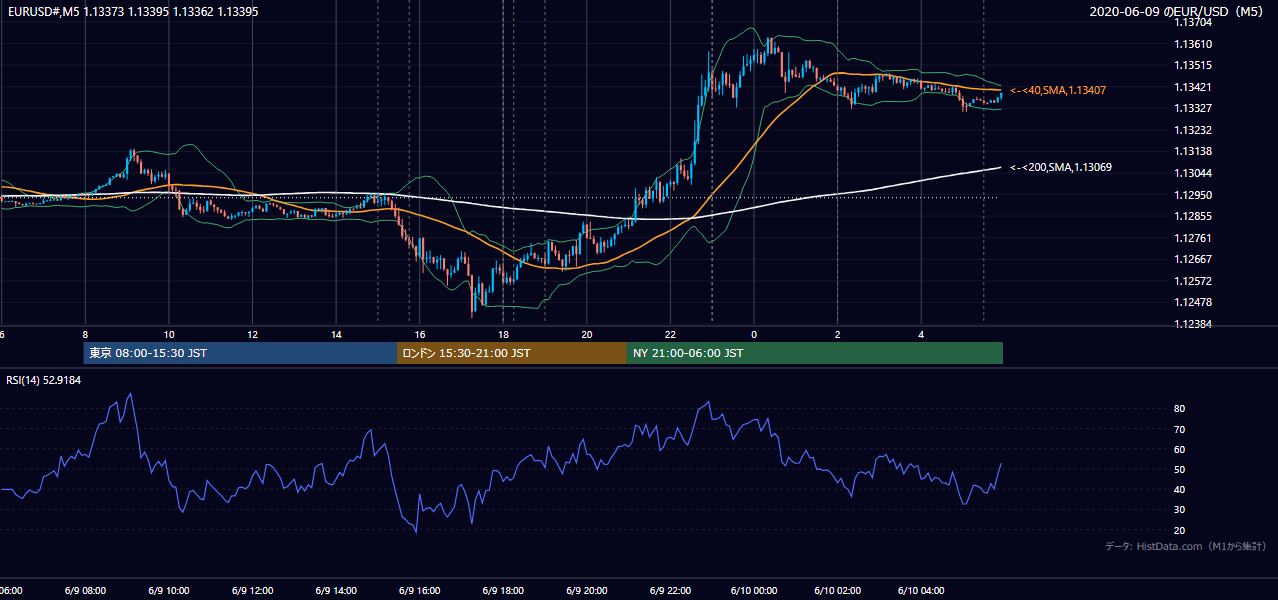Click the RSI(14) 52.9184 indicator label
The image size is (1278, 600).
(44, 380)
